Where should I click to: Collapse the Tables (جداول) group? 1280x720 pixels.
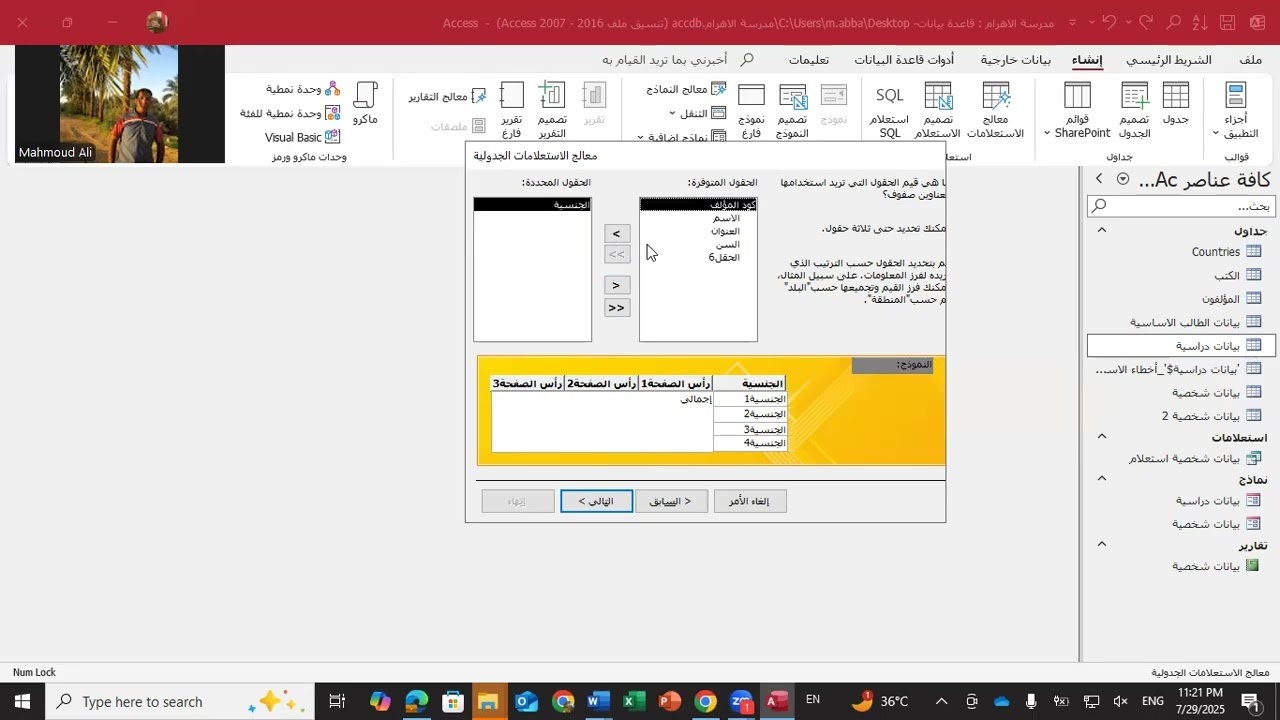click(1102, 230)
